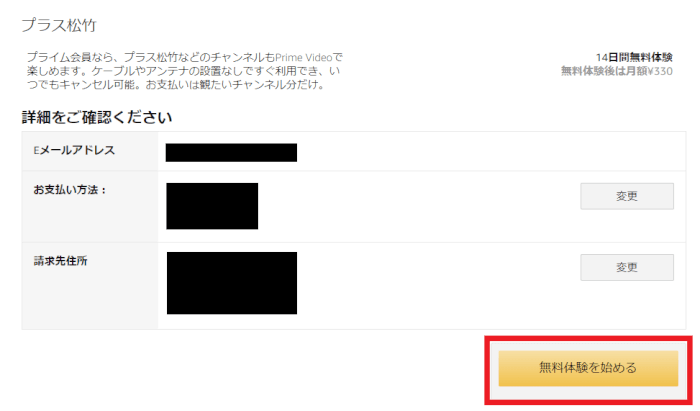Screen dimensions: 700x411
Task: Click the 請求先住所 row label
Action: pos(60,261)
